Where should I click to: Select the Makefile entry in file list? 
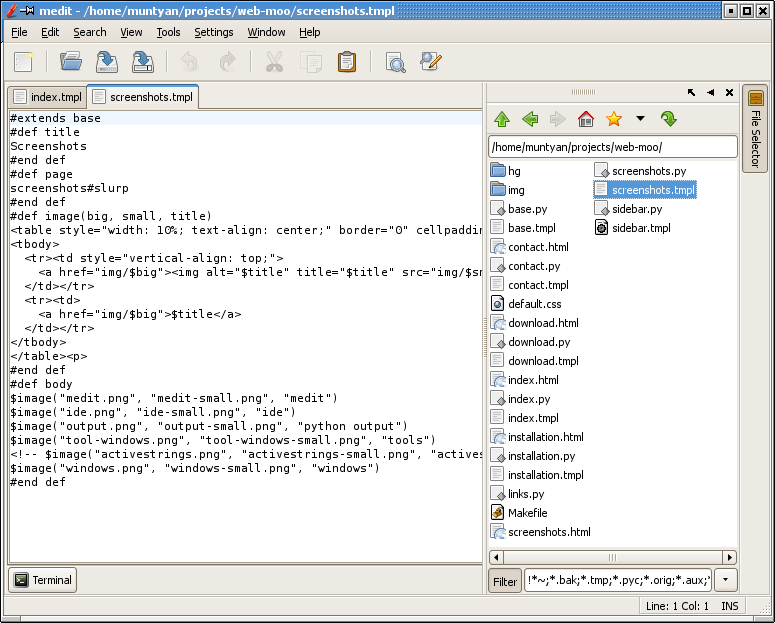(x=527, y=513)
